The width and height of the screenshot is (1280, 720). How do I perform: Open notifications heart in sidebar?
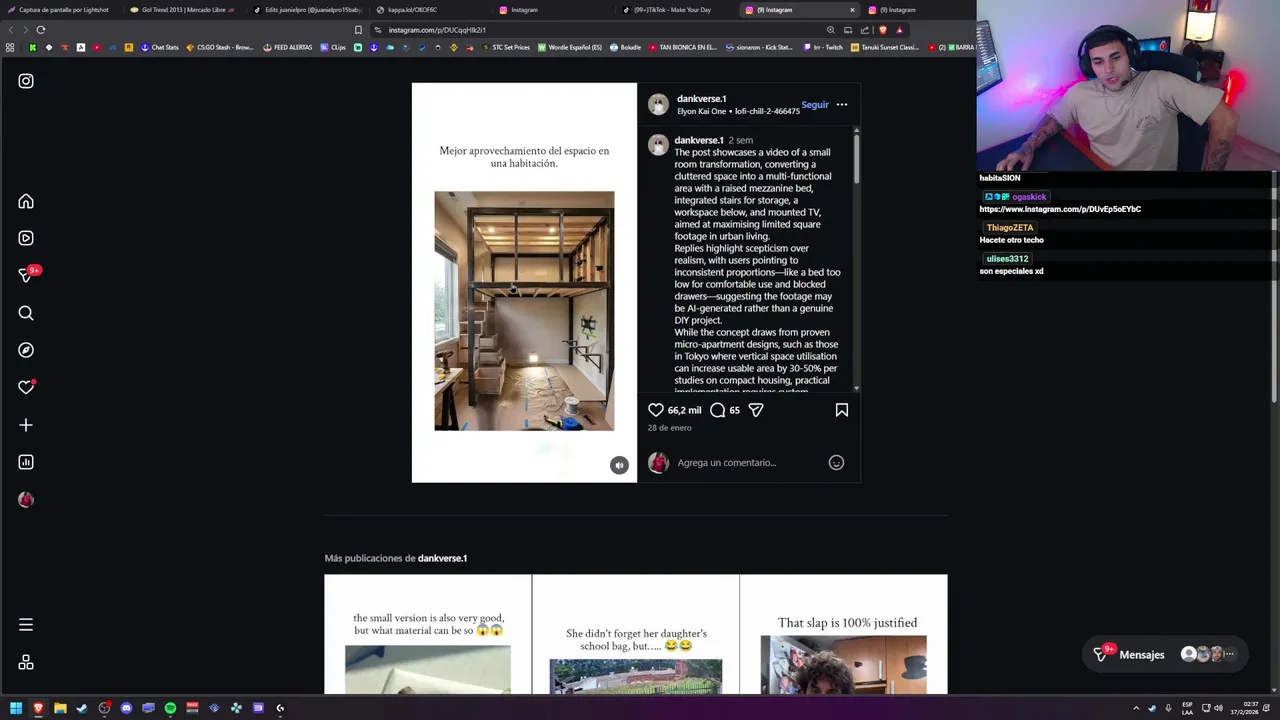click(x=26, y=387)
